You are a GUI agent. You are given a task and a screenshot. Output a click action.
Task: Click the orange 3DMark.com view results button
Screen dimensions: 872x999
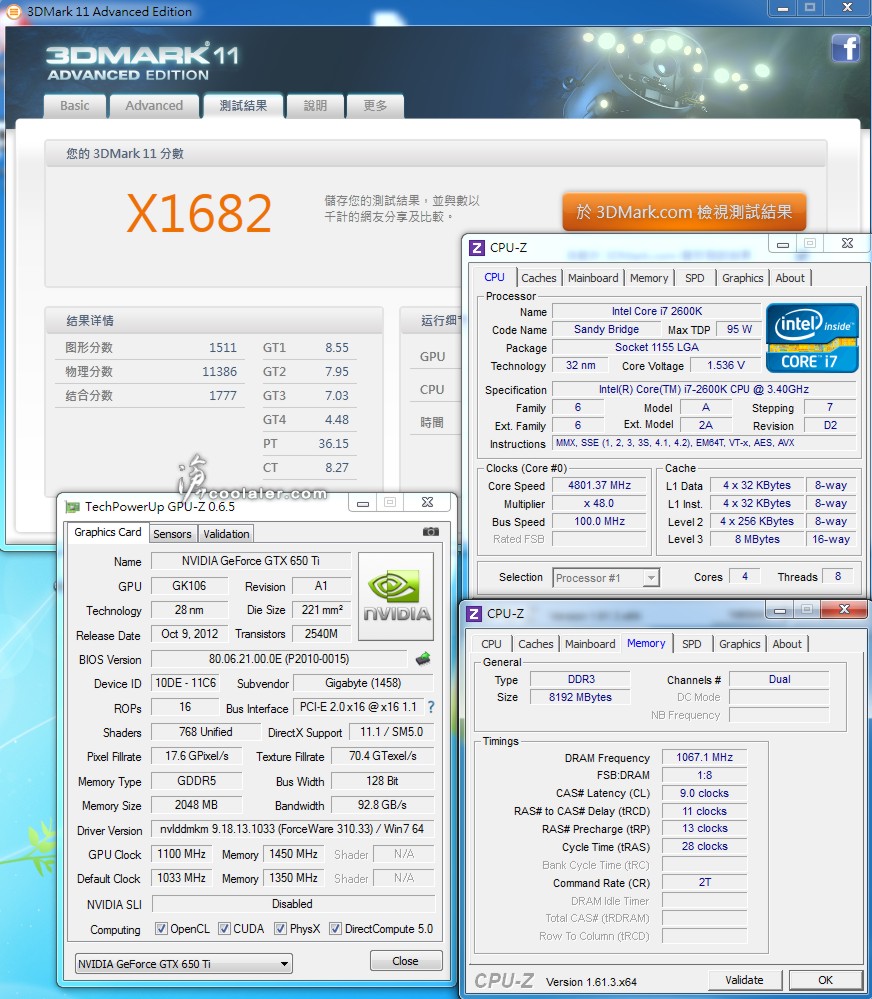tap(684, 212)
